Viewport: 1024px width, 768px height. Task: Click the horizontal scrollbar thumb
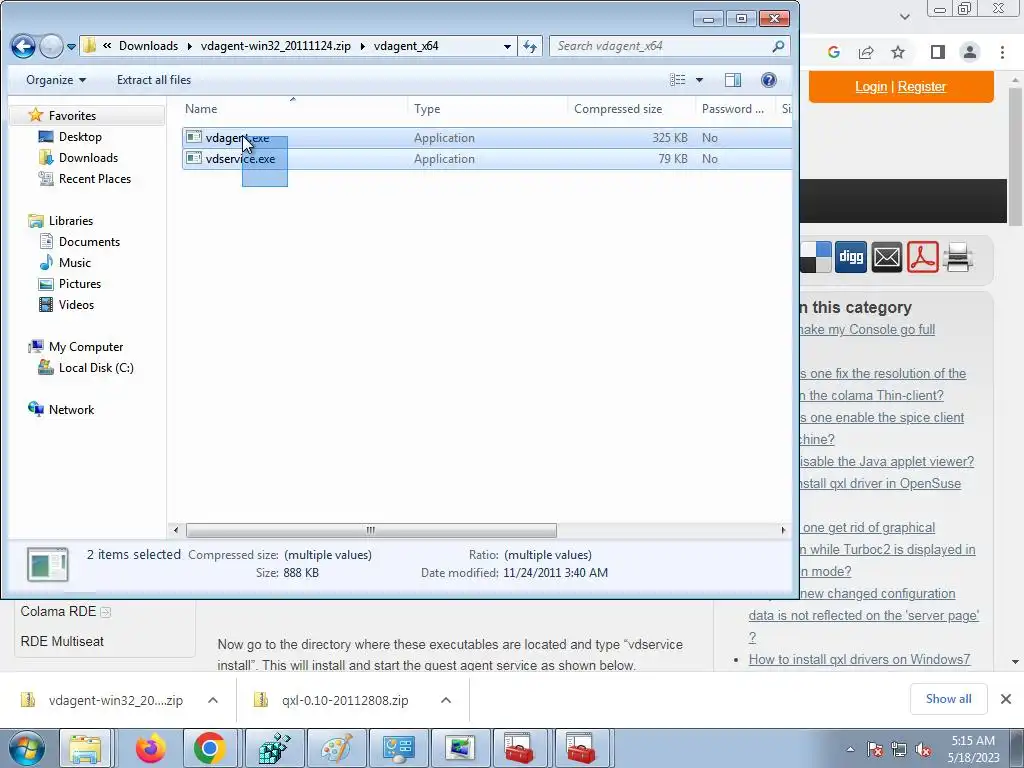click(371, 530)
